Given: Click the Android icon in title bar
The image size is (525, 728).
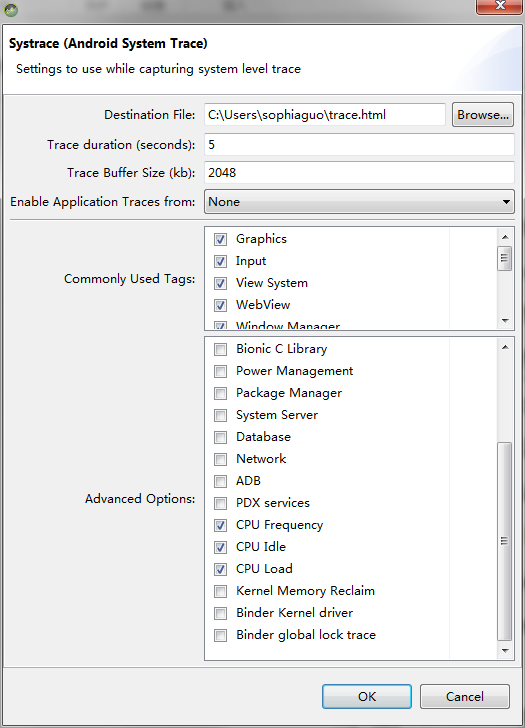Looking at the screenshot, I should [11, 9].
